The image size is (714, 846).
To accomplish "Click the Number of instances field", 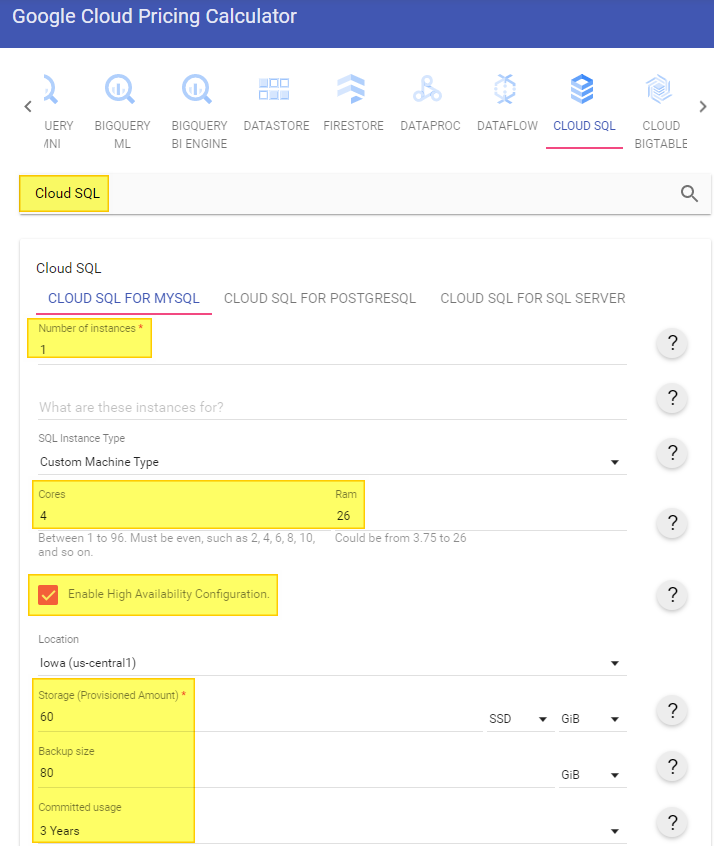I will pyautogui.click(x=332, y=350).
